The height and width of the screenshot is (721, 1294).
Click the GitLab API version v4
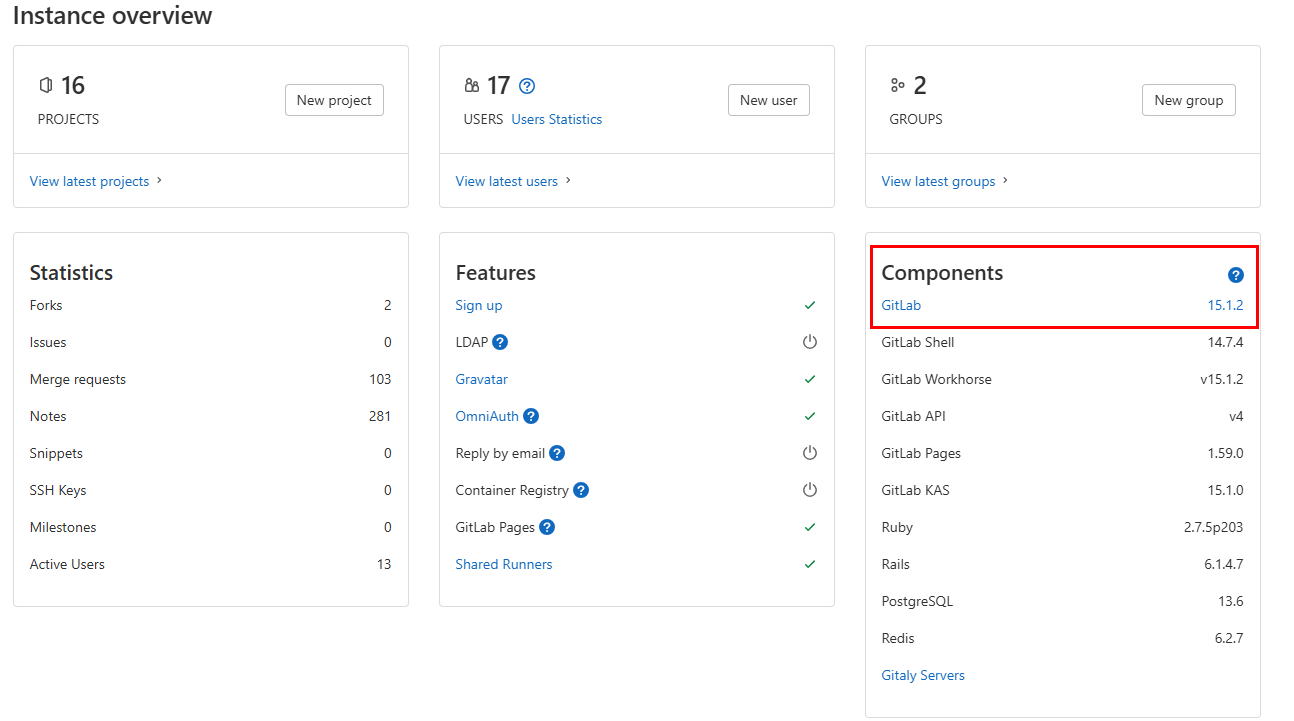tap(1236, 416)
